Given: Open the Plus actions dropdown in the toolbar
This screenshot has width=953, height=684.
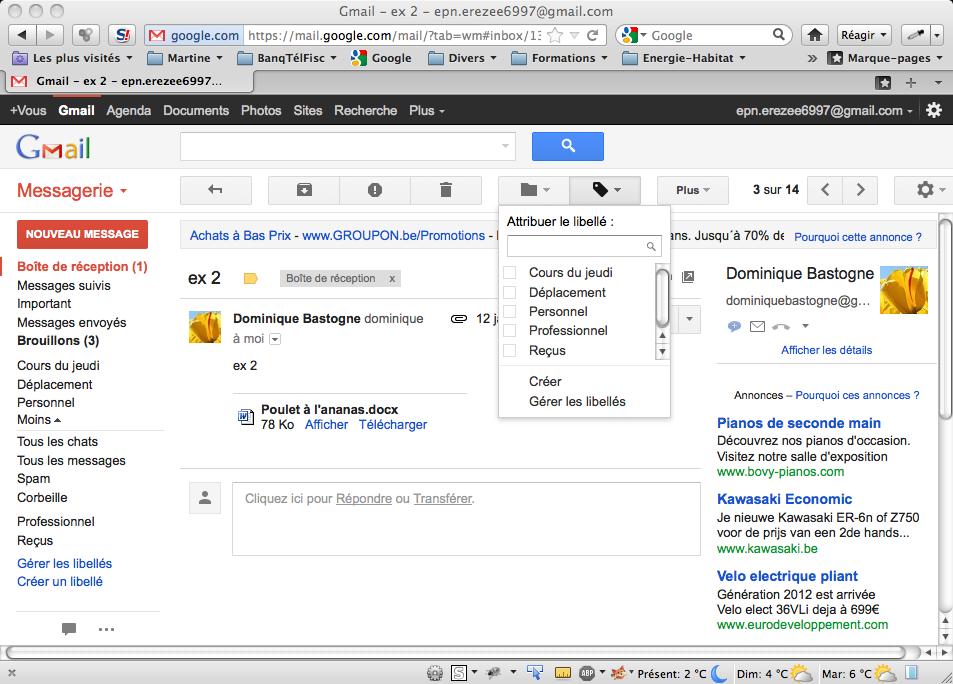Looking at the screenshot, I should click(x=693, y=190).
